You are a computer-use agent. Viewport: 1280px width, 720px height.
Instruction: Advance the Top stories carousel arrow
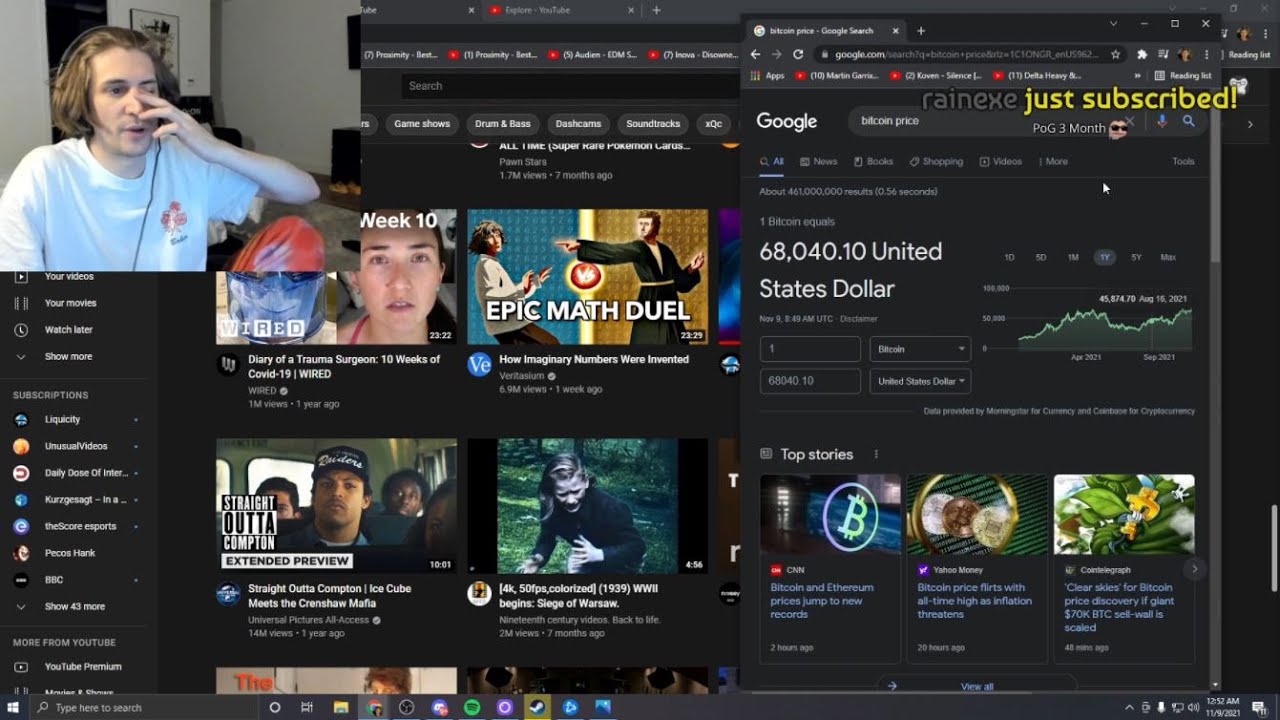pyautogui.click(x=1194, y=569)
